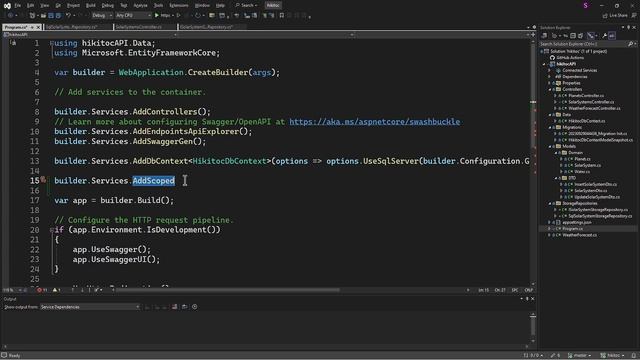Collapse the Migrations folder
Image resolution: width=640 pixels, height=360 pixels.
[x=550, y=127]
